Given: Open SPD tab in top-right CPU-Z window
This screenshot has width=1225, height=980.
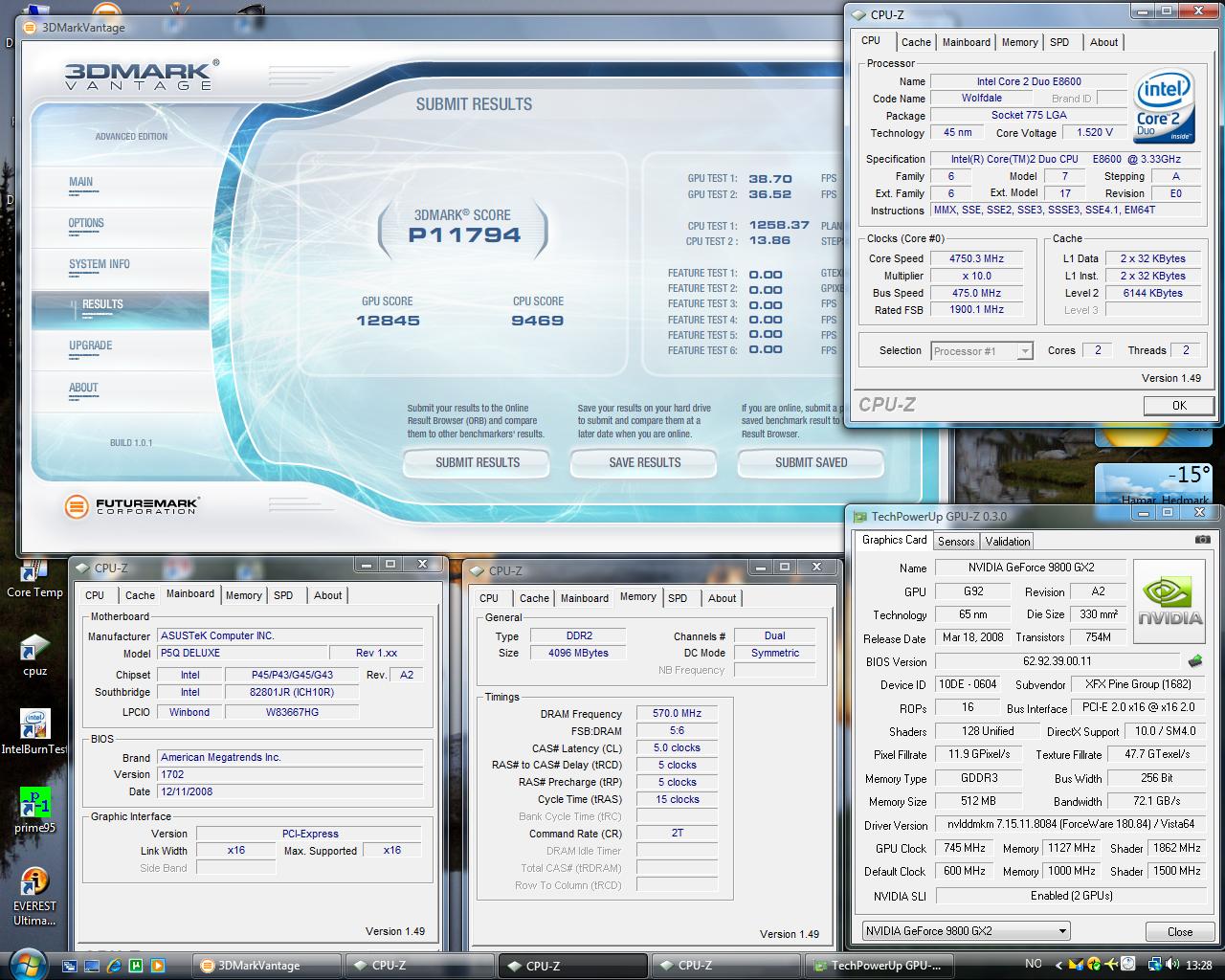Looking at the screenshot, I should coord(1059,42).
